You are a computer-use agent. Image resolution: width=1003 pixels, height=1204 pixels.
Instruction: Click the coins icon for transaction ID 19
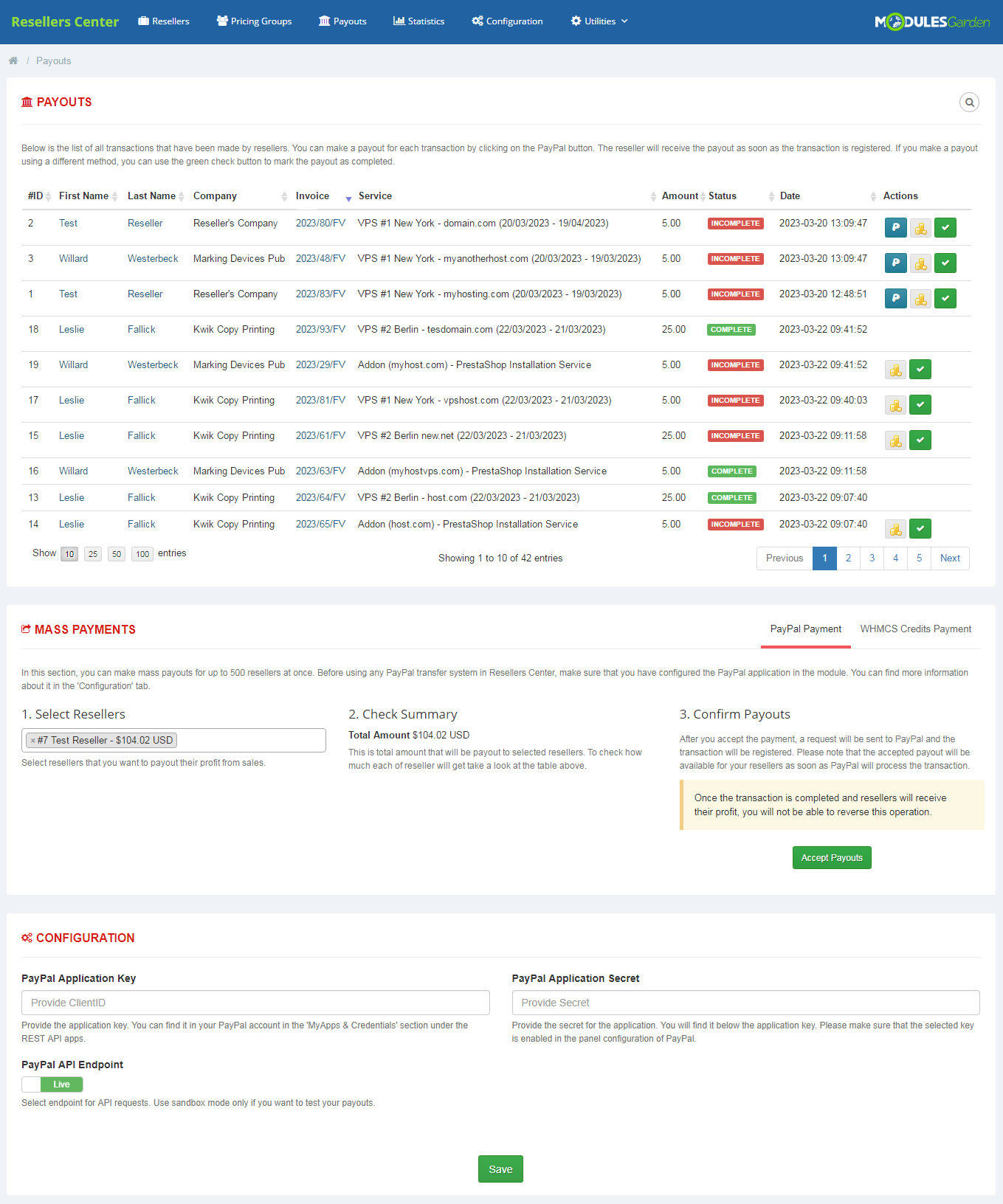pyautogui.click(x=895, y=370)
